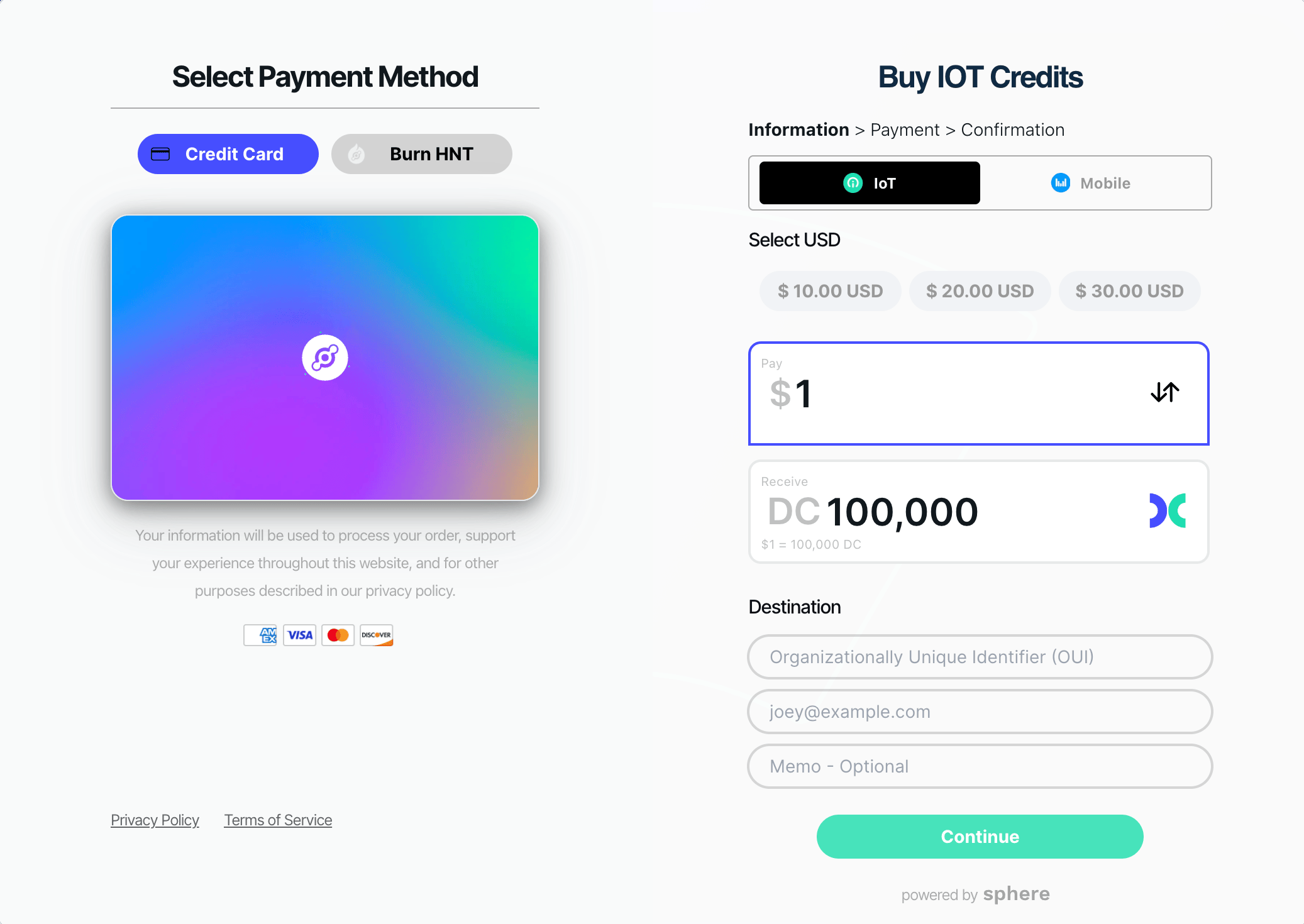
Task: Click the flame icon on Burn HNT
Action: click(356, 154)
